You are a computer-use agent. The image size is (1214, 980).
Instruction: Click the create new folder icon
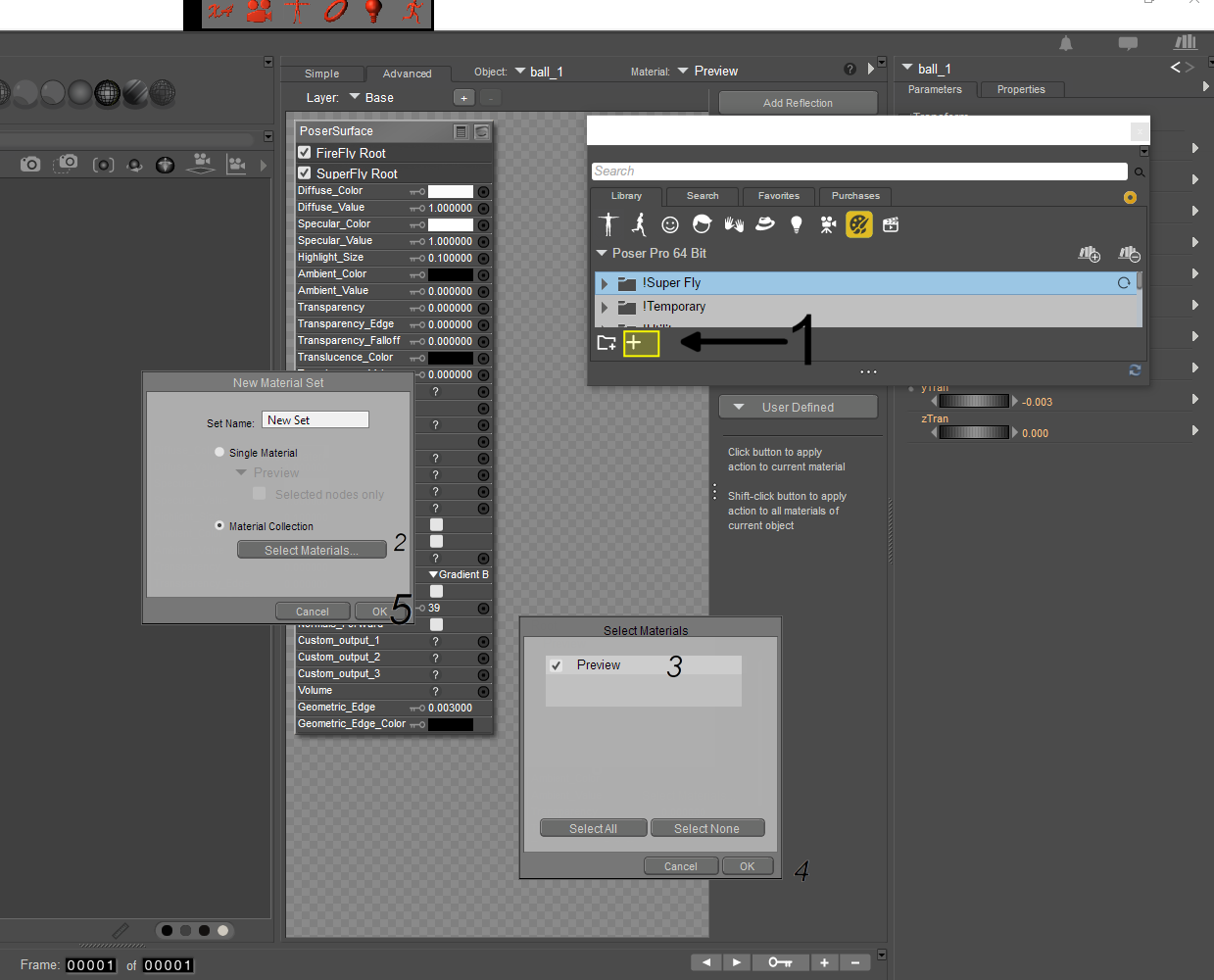[607, 343]
